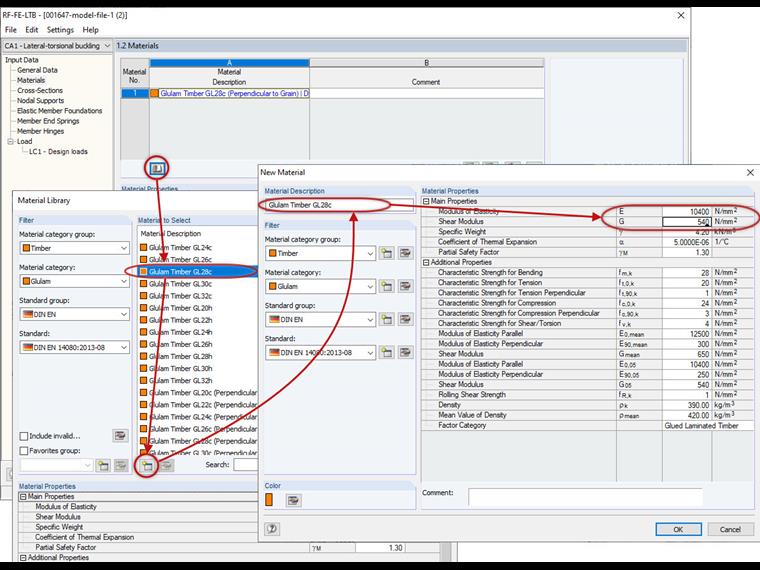Click Characteristic Strength for Bending value 28

pos(686,272)
